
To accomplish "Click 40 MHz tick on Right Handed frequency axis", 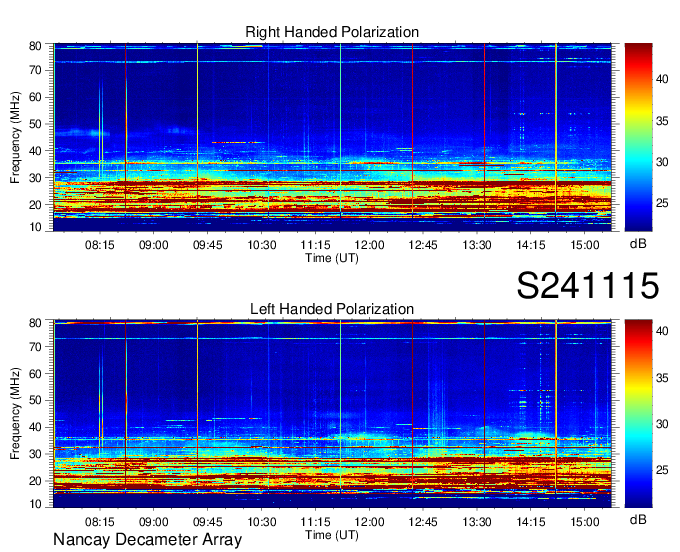I will click(x=35, y=151).
